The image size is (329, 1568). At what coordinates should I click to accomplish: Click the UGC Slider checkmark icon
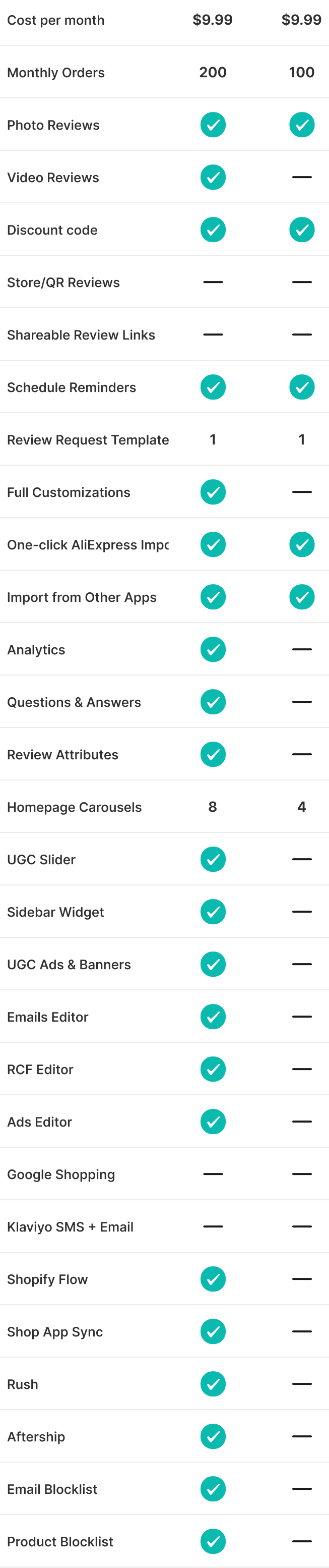point(213,859)
